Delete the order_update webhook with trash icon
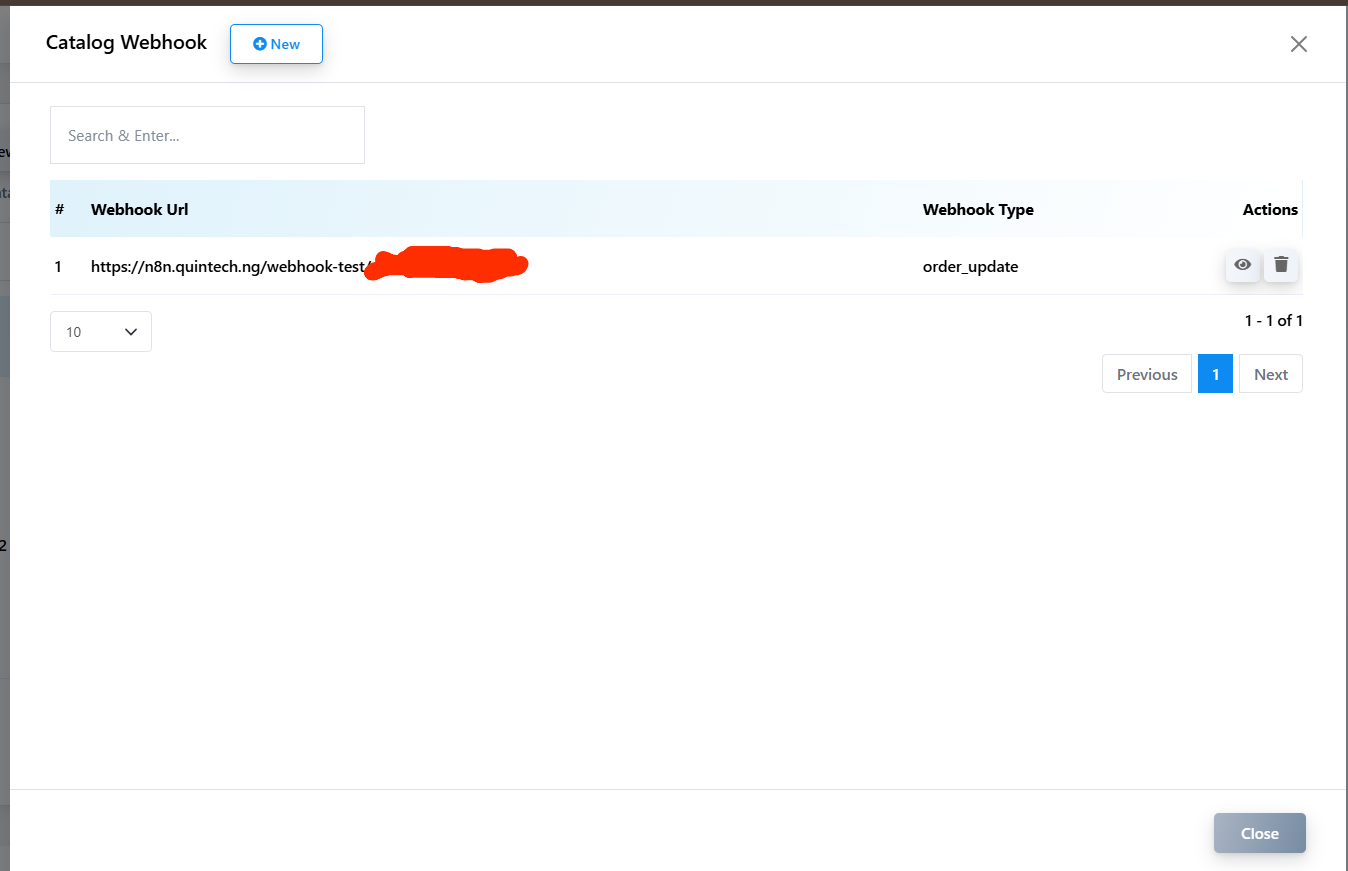This screenshot has width=1348, height=871. coord(1281,265)
